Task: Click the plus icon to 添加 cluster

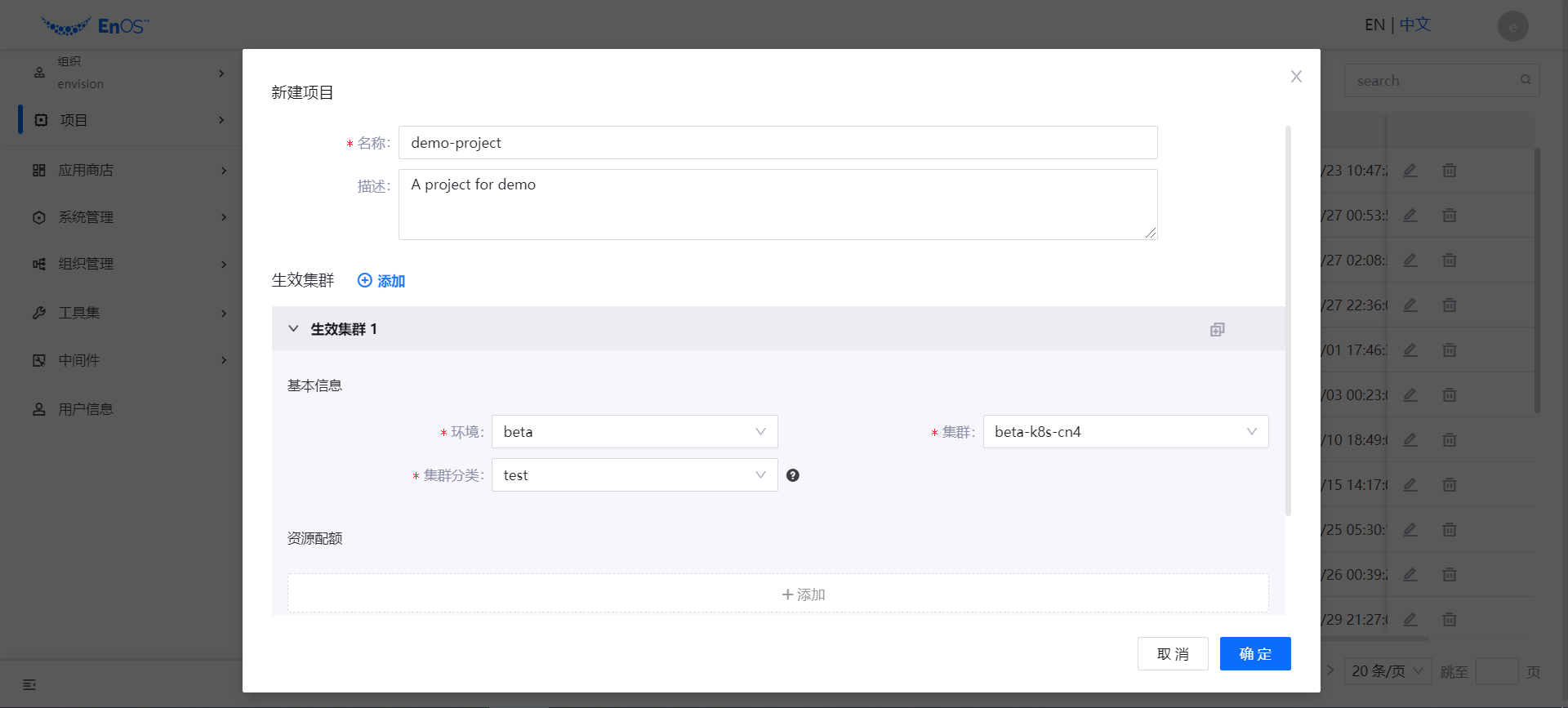Action: (365, 281)
